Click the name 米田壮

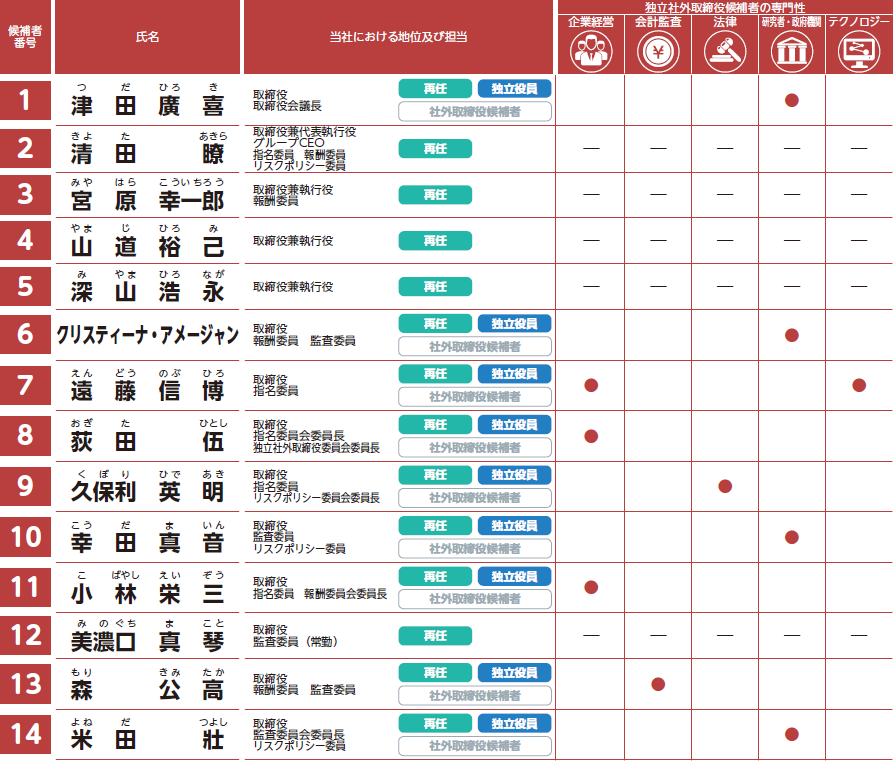(148, 740)
